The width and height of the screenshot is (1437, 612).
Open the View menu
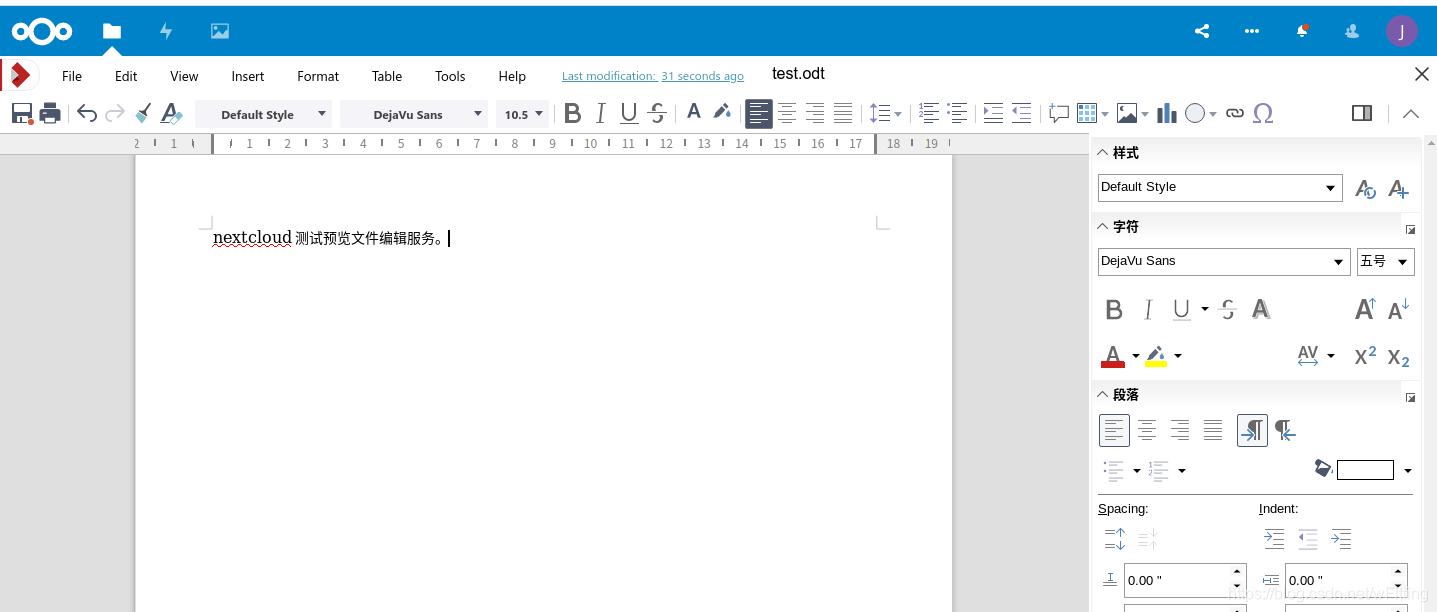pos(184,76)
